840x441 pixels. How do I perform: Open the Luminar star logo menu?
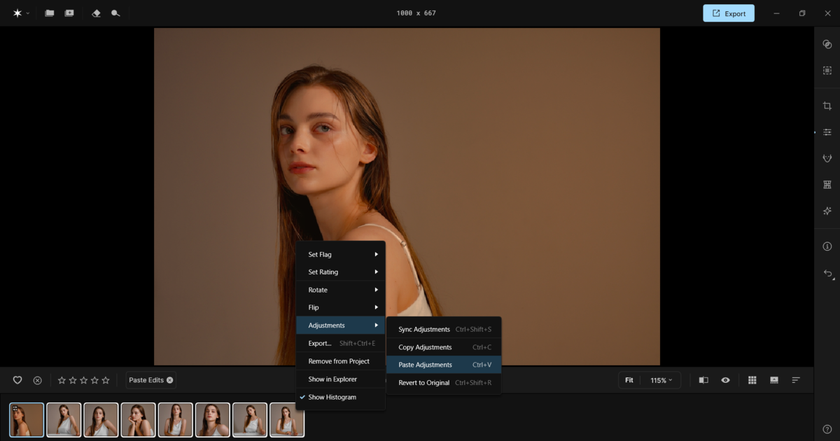[x=17, y=13]
